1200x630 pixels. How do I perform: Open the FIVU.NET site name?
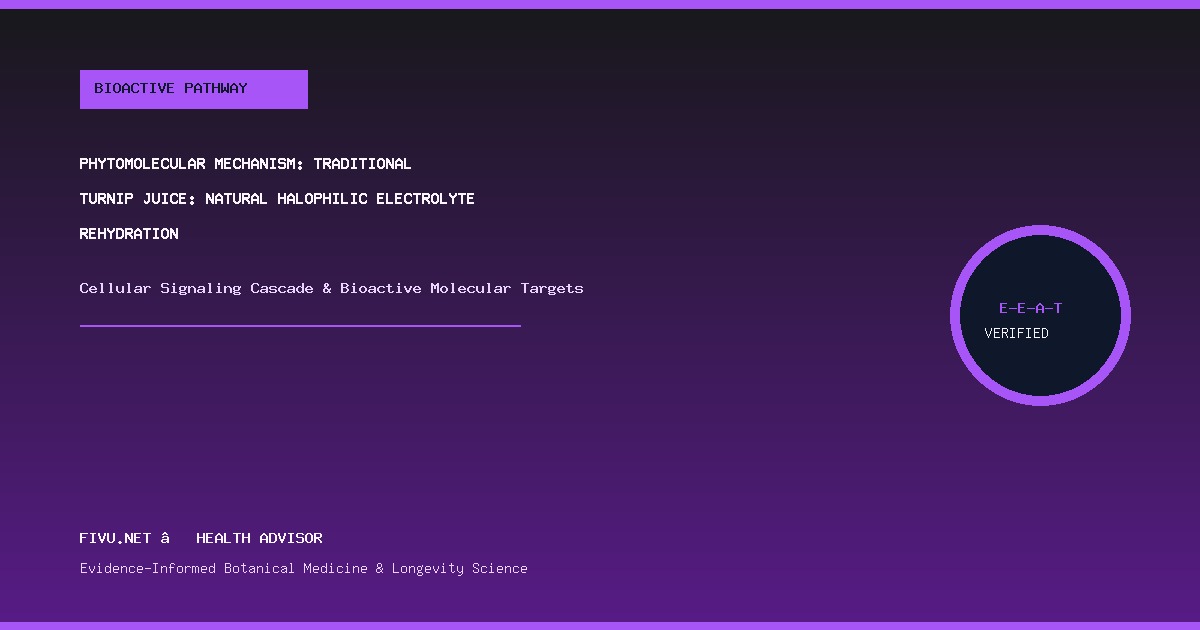(x=115, y=538)
